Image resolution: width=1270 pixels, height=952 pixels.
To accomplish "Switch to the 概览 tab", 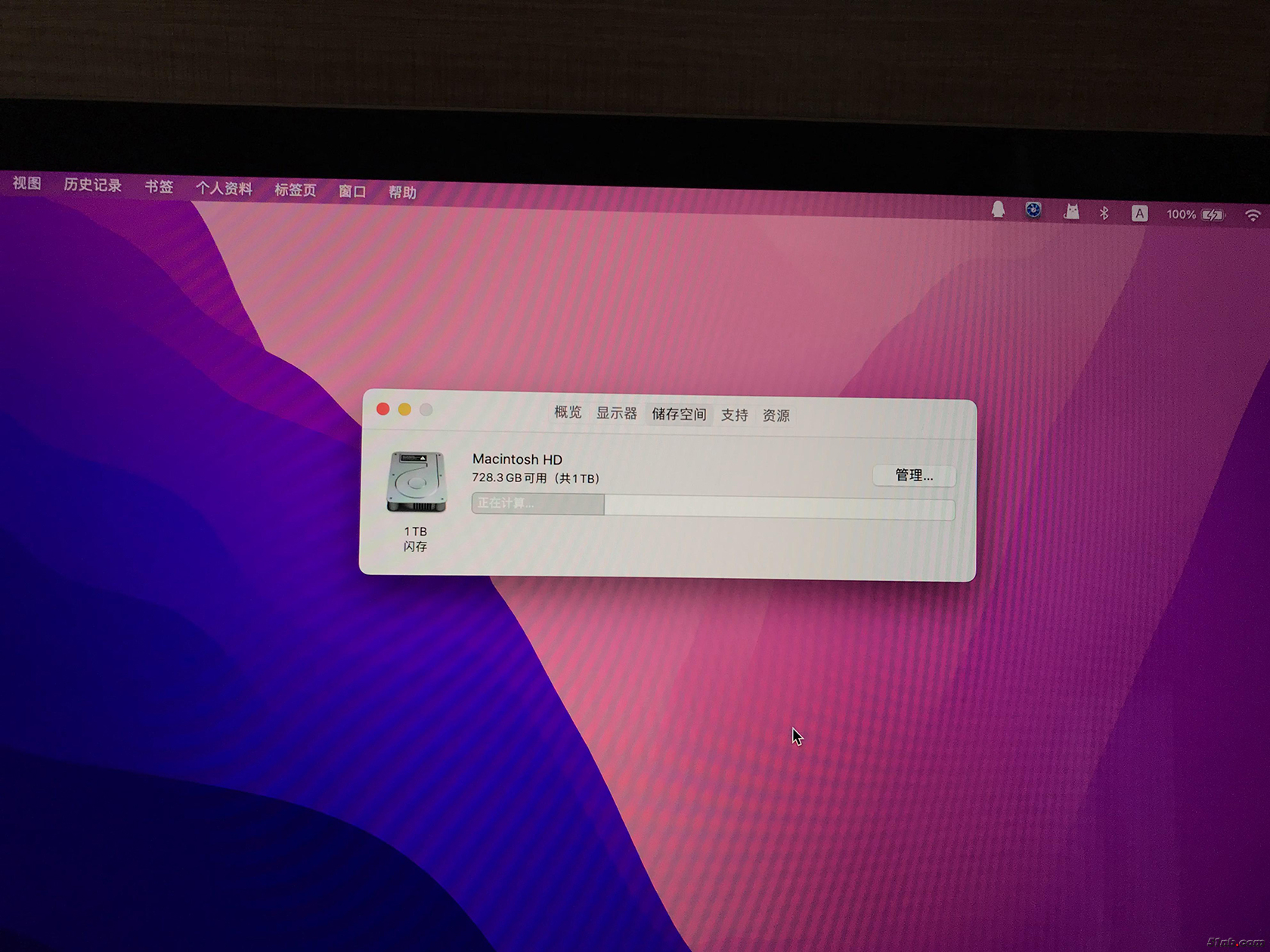I will pyautogui.click(x=568, y=413).
